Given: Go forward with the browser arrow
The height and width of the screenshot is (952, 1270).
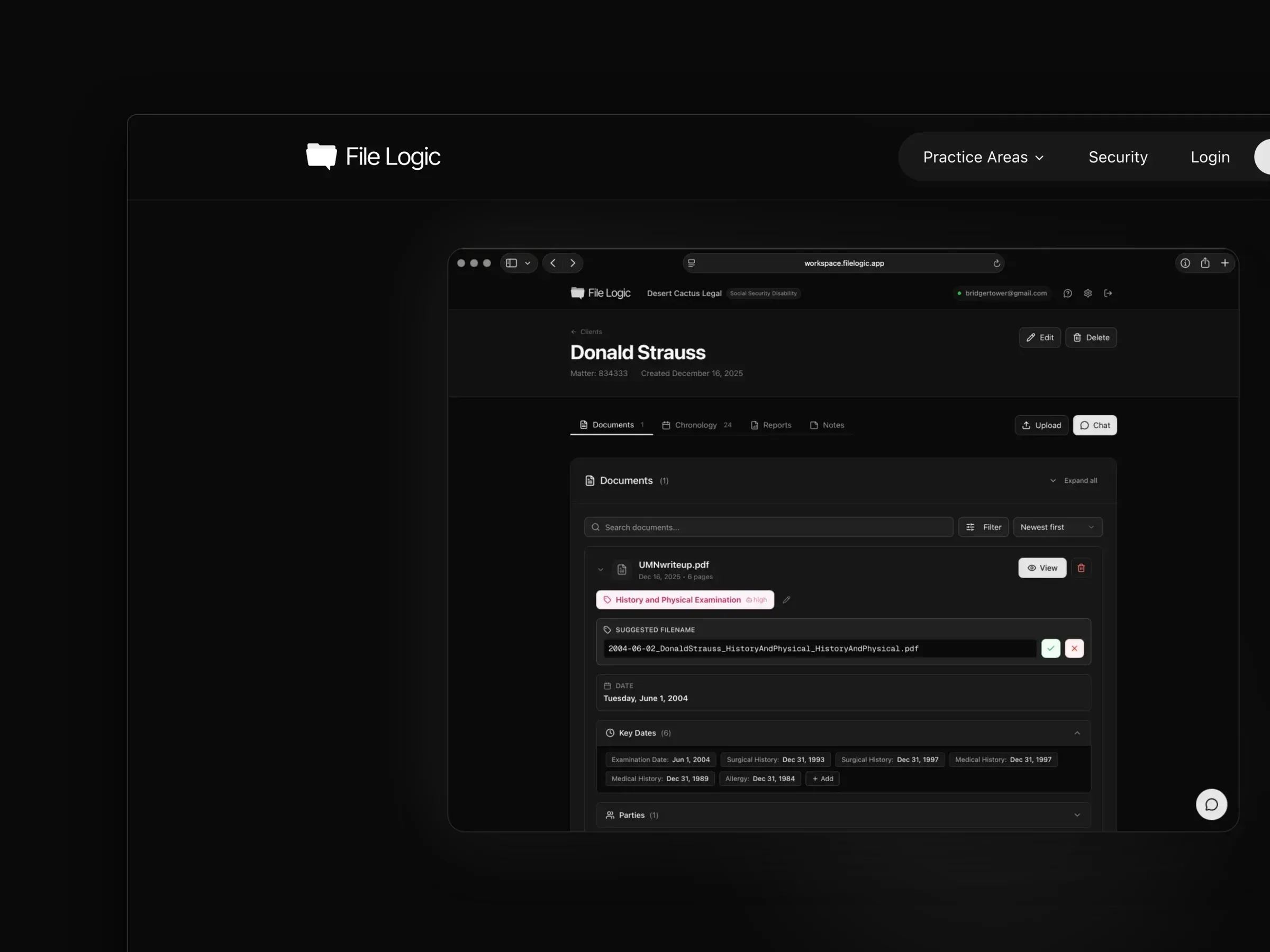Looking at the screenshot, I should [x=573, y=263].
